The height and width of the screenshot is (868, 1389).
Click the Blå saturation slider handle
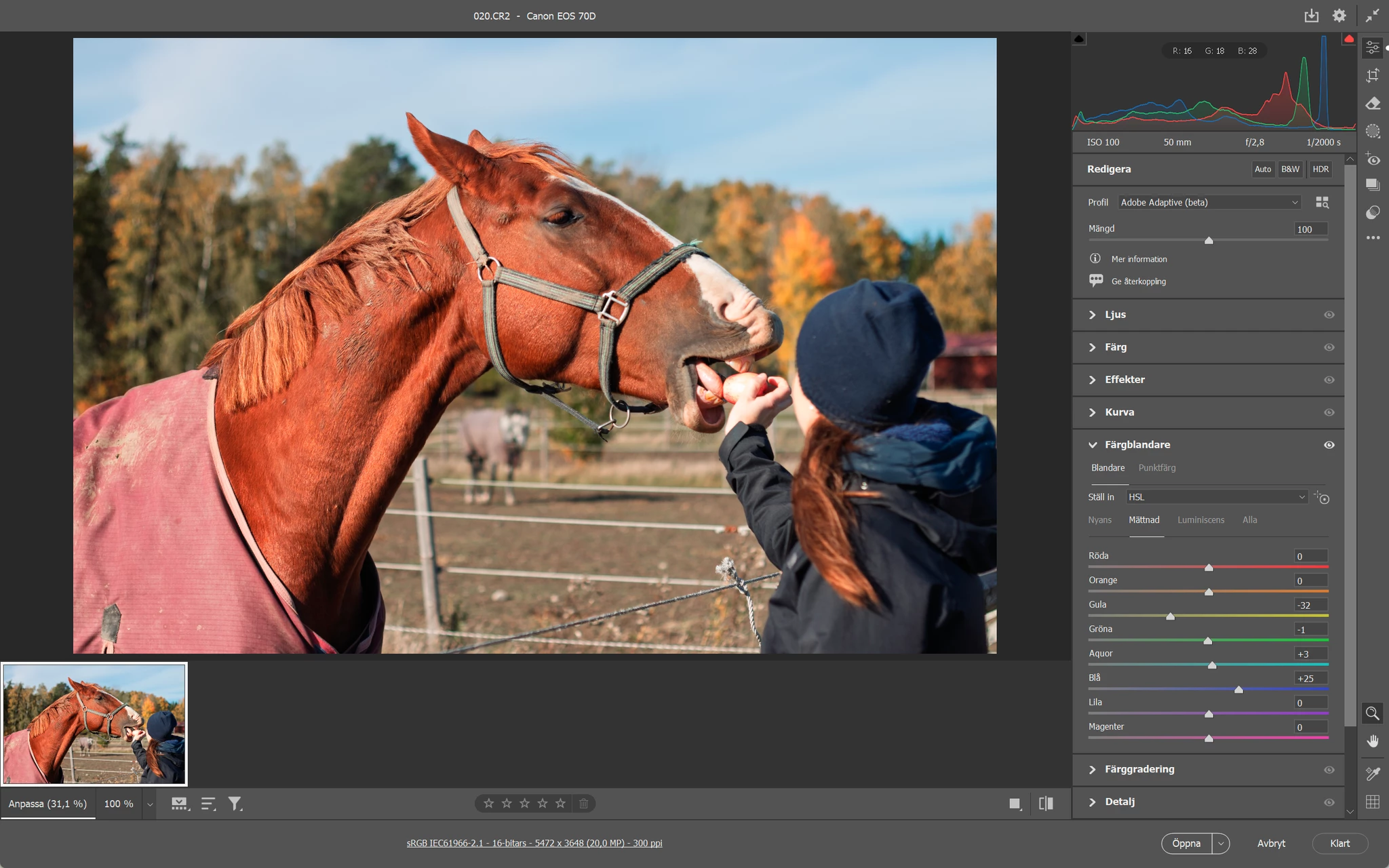(x=1238, y=690)
